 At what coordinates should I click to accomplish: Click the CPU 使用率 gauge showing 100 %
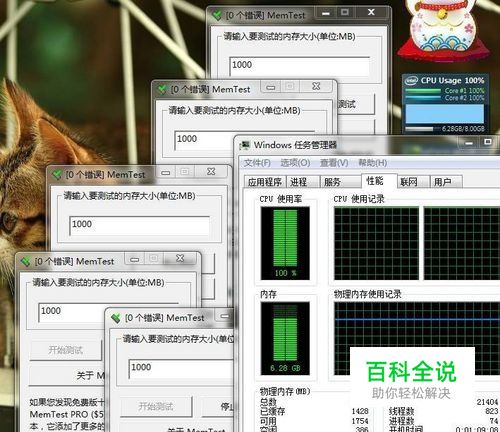(x=285, y=243)
